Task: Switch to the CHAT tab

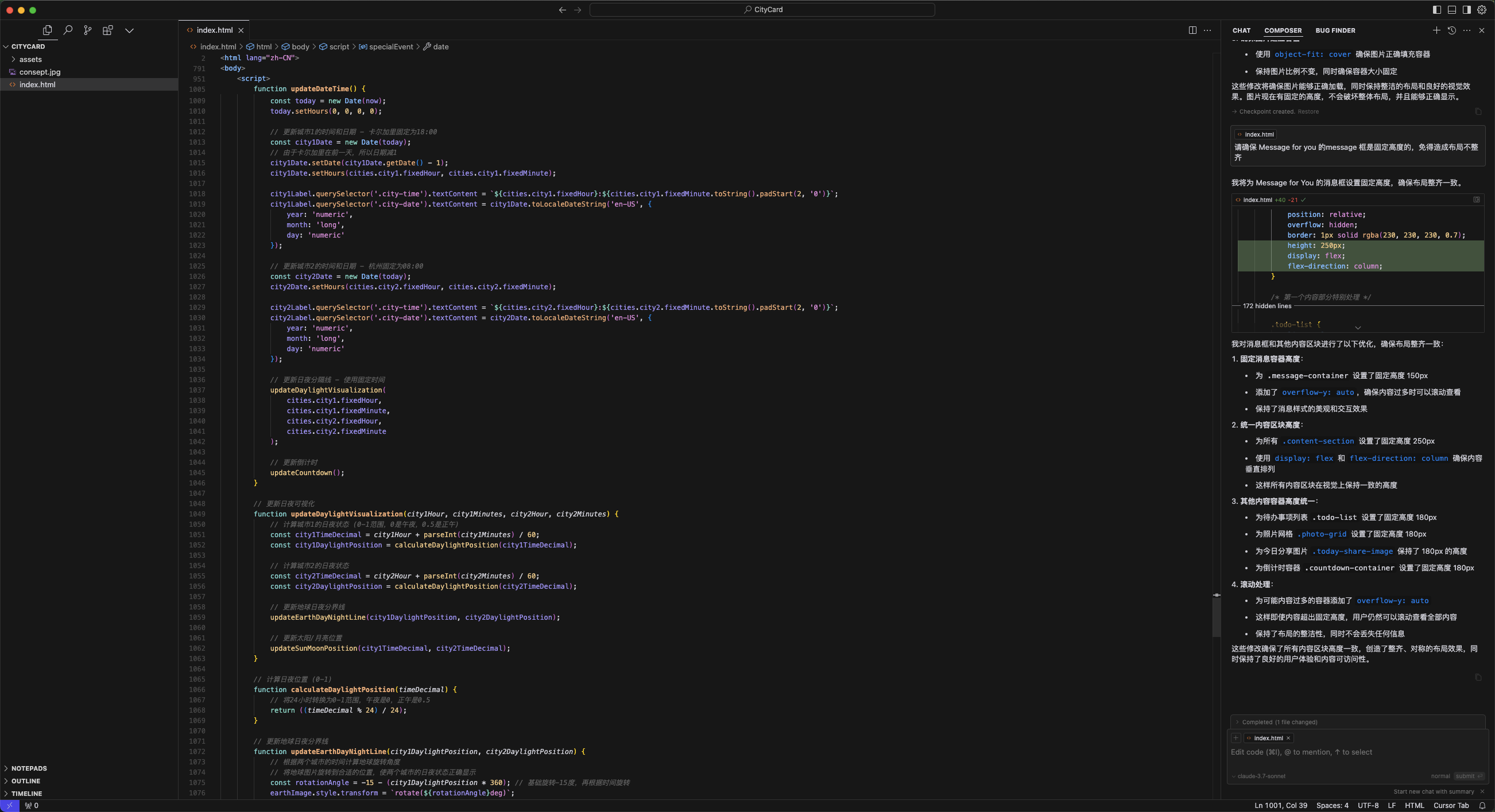Action: tap(1241, 30)
